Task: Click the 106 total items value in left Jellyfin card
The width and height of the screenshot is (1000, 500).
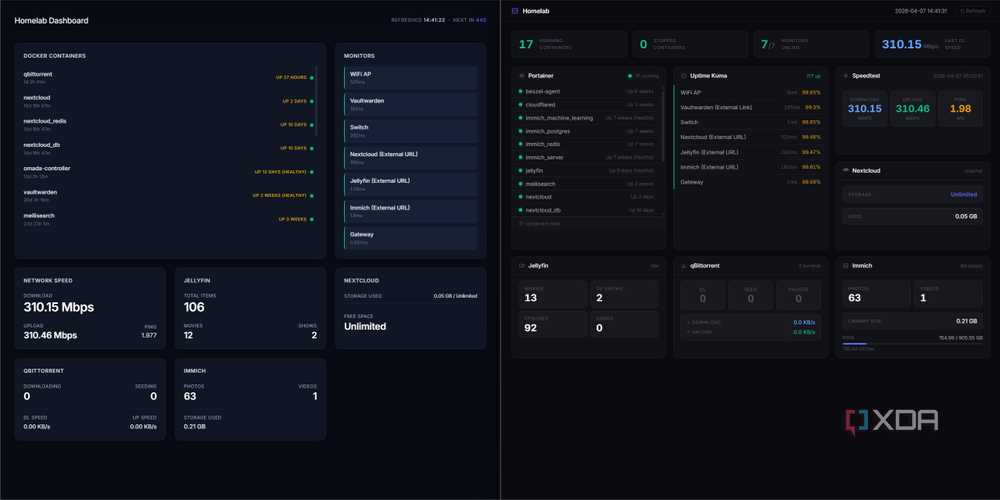Action: point(194,307)
